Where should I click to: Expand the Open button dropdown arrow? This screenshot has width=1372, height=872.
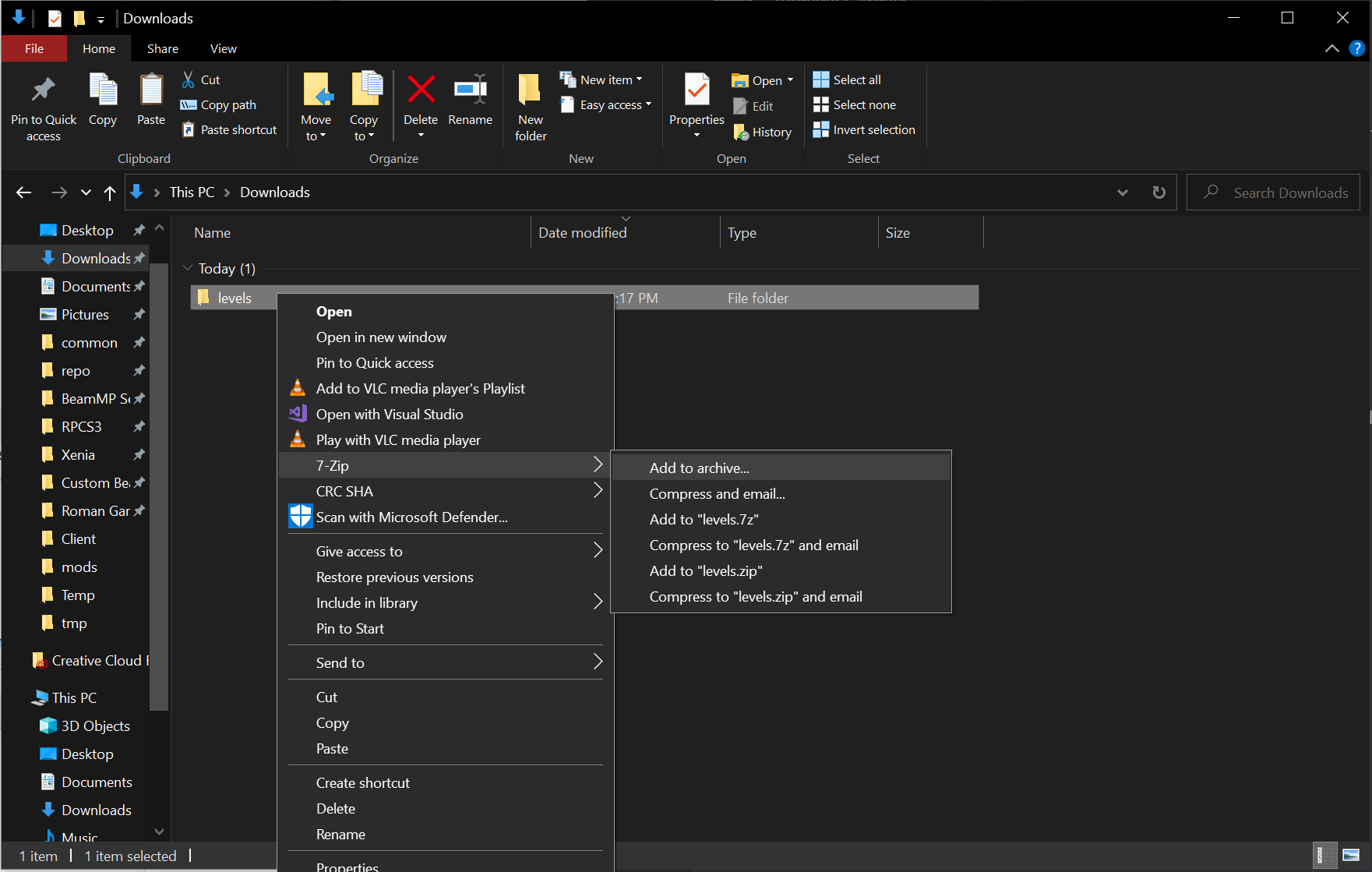coord(790,80)
